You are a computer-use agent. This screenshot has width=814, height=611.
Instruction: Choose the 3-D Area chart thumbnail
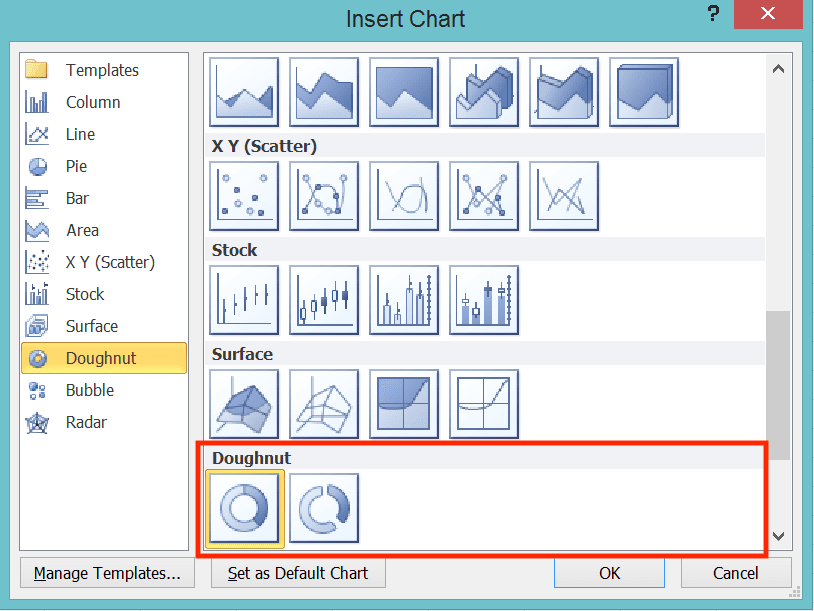(x=484, y=92)
